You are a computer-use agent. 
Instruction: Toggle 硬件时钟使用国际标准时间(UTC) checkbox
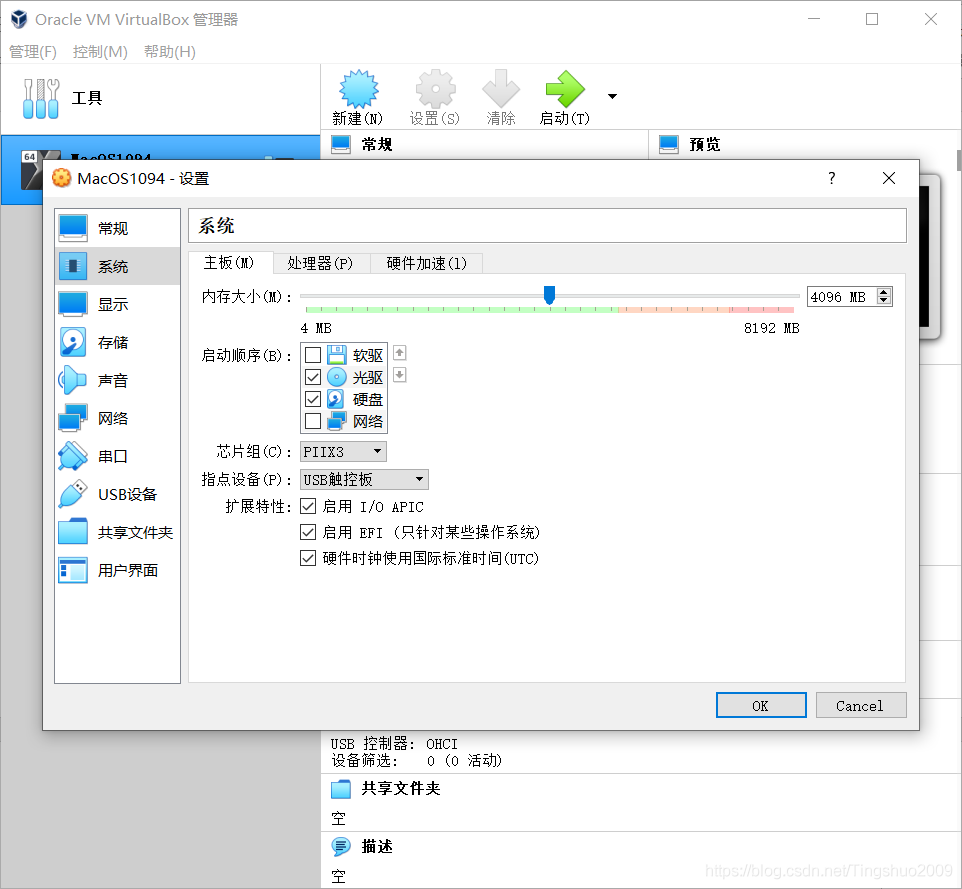(x=308, y=558)
